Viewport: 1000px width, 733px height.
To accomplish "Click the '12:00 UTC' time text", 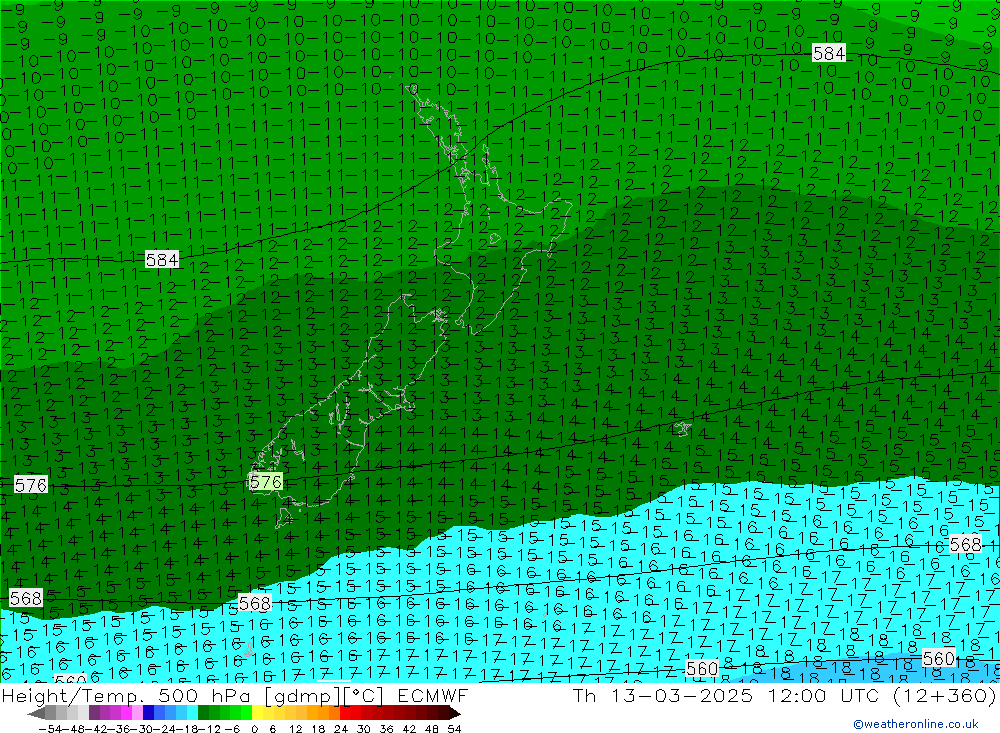I will point(826,695).
